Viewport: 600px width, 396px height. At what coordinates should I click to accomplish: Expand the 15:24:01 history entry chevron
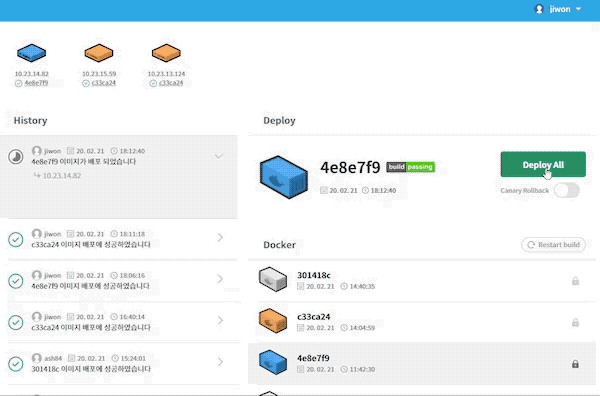pos(220,362)
